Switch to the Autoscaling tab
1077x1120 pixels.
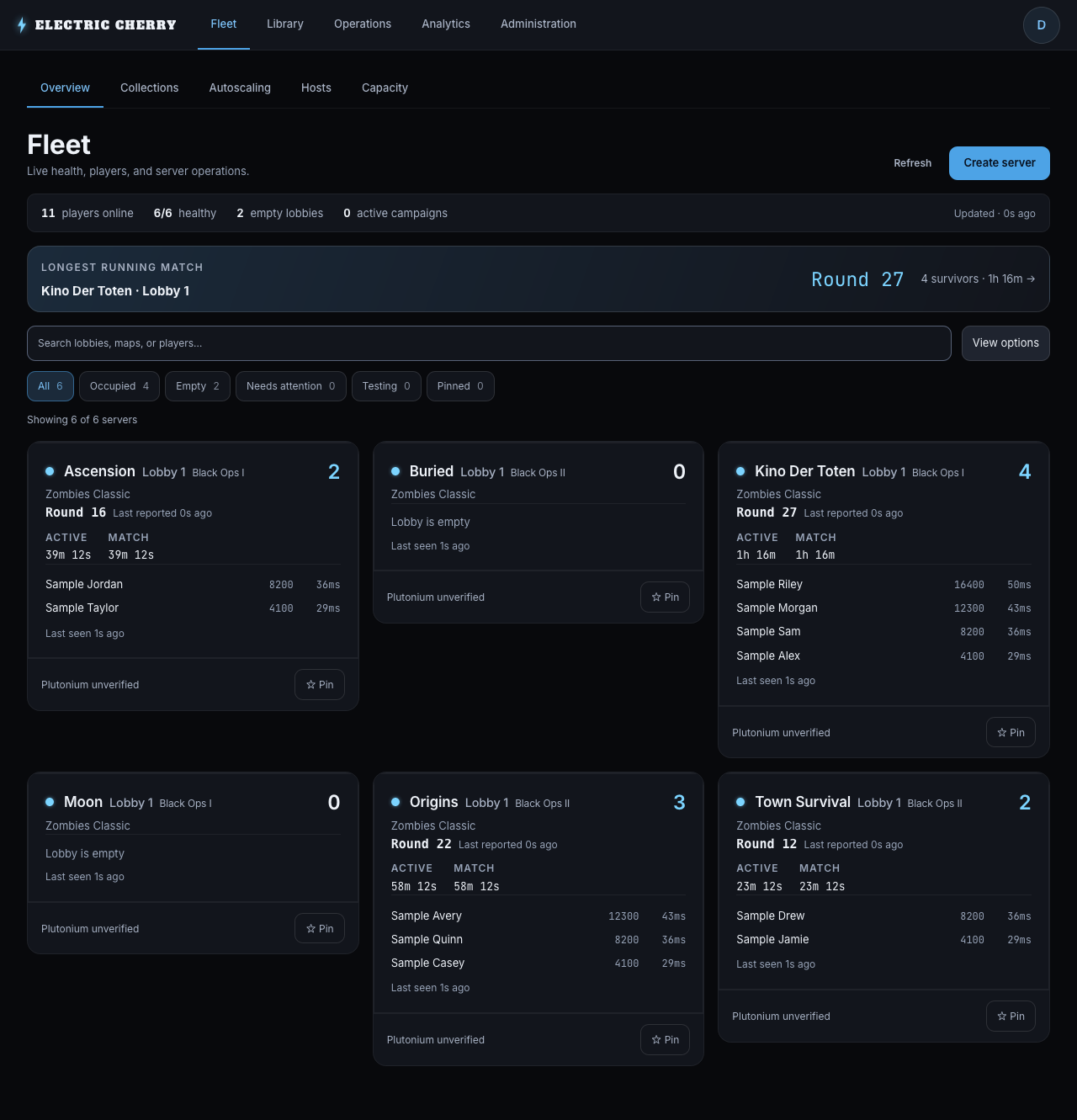click(240, 88)
